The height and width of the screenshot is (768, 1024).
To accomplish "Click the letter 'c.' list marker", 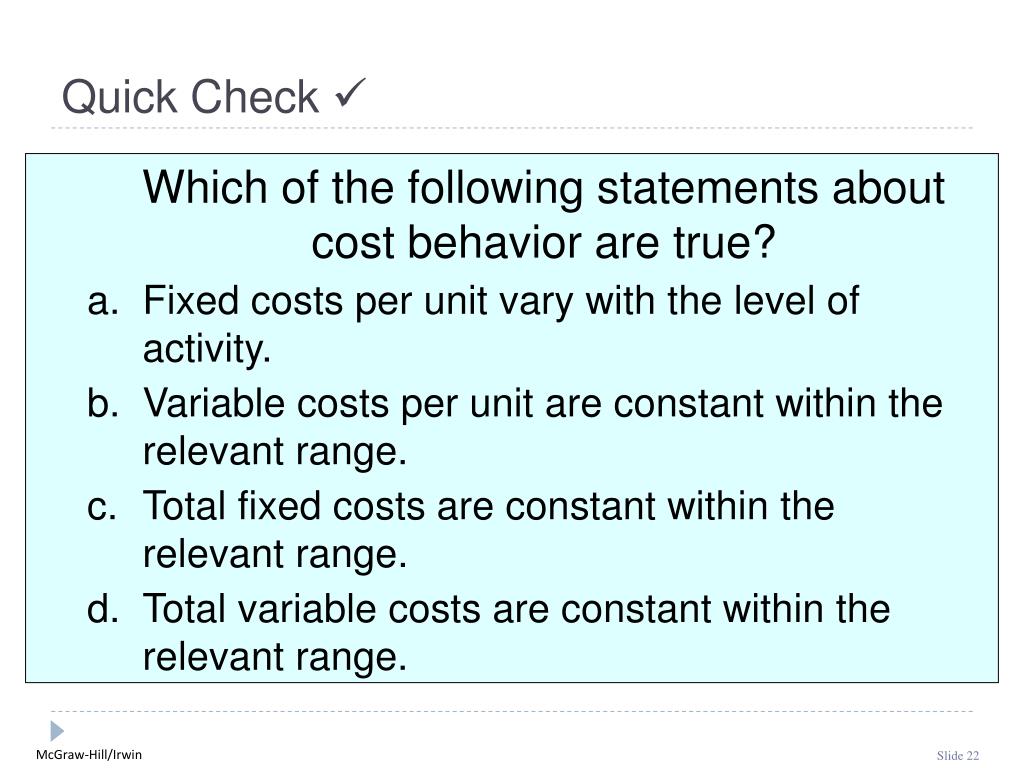I will tap(102, 507).
